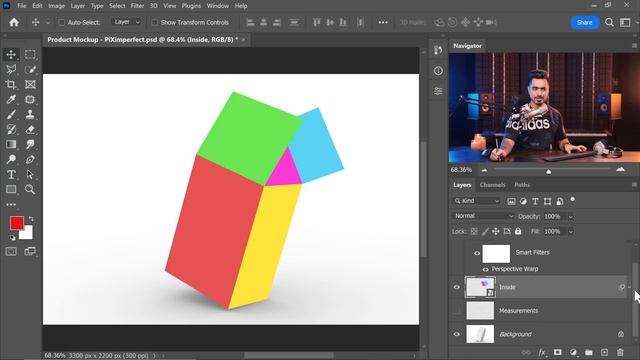Open the Search icon in options bar
640x360 pixels.
pyautogui.click(x=609, y=22)
